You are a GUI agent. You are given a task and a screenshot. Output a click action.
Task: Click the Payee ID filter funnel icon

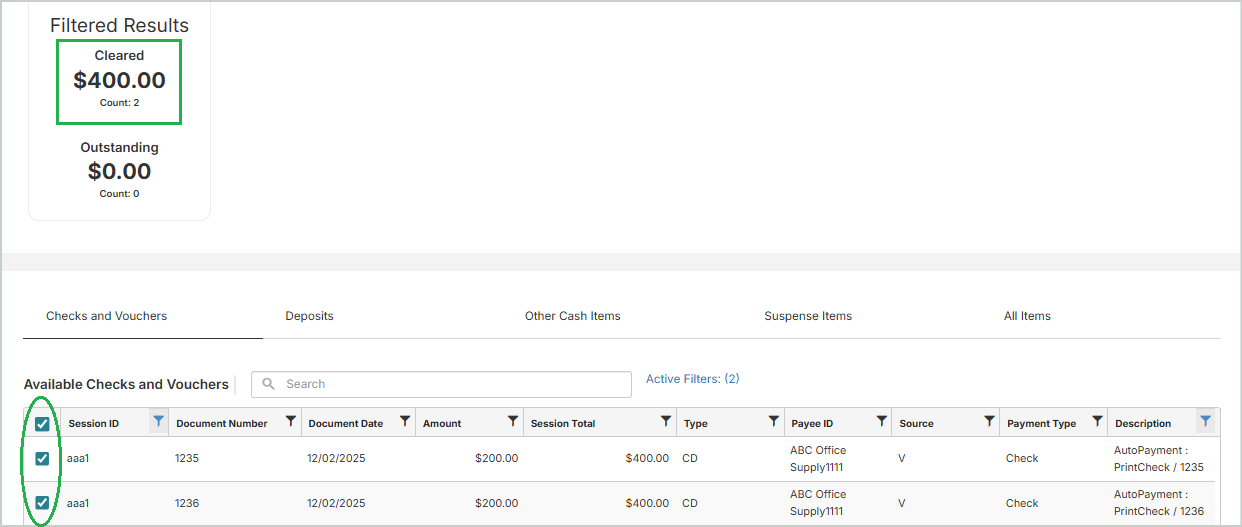pyautogui.click(x=881, y=422)
